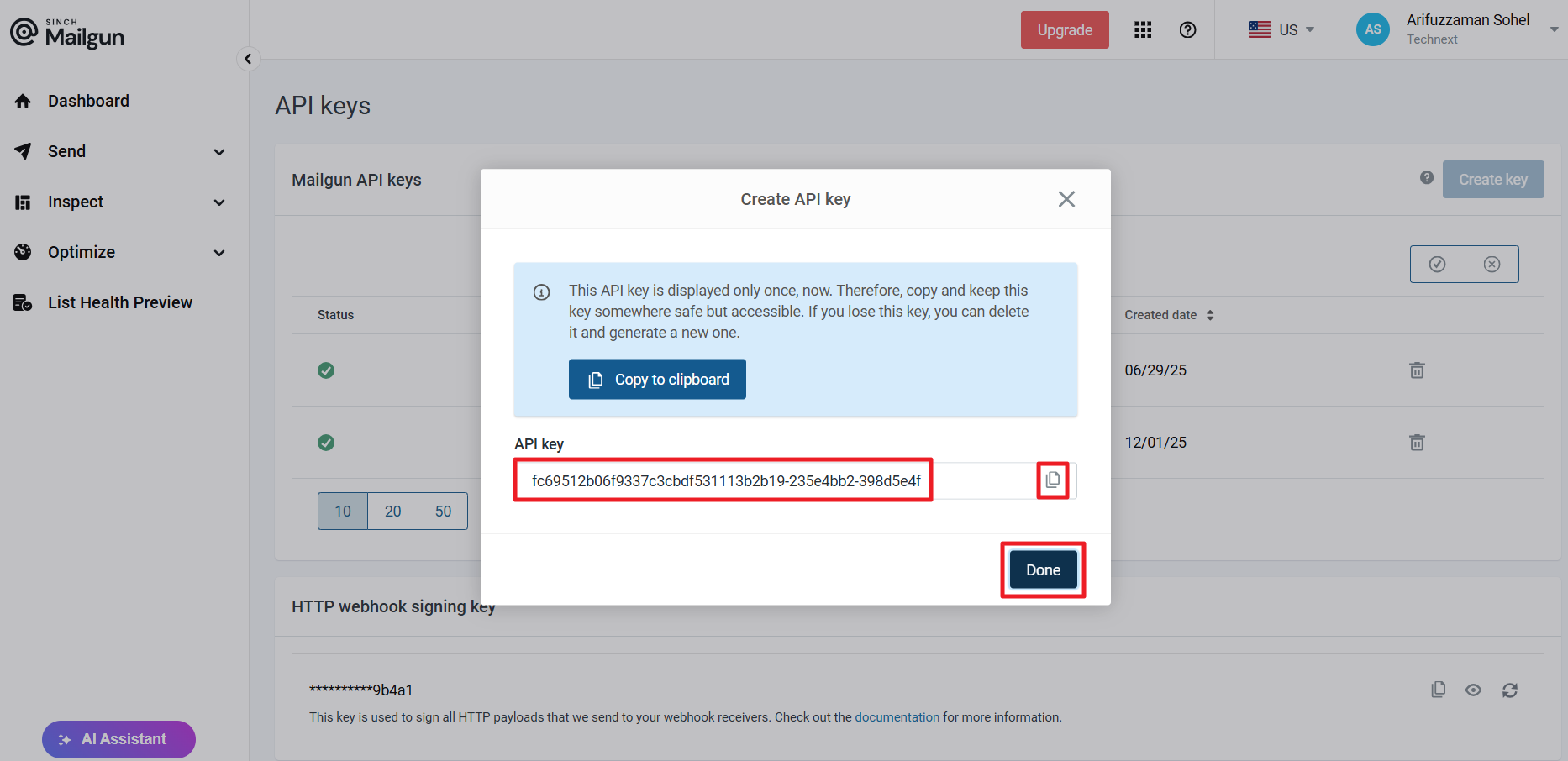
Task: Delete the API key created 12/01/25
Action: click(x=1417, y=443)
